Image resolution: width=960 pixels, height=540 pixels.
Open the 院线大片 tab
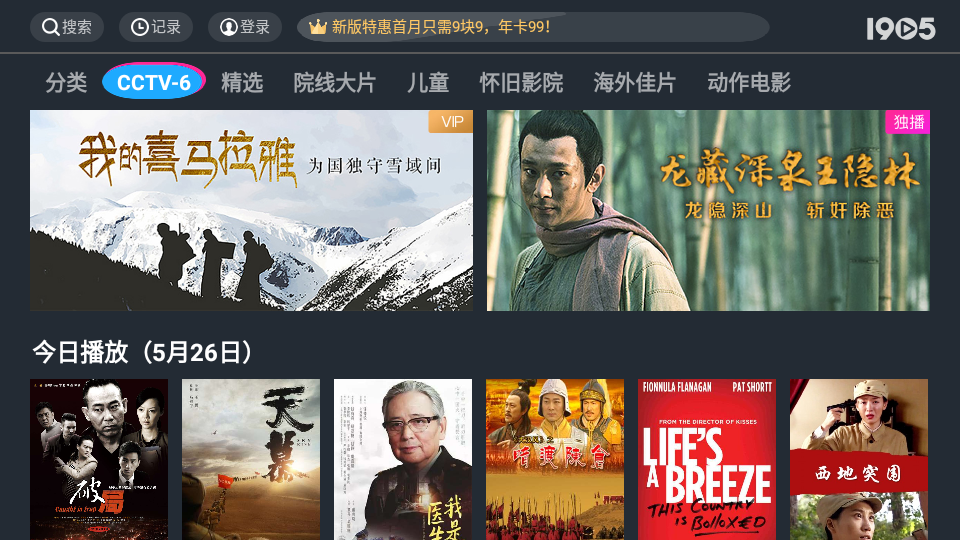[x=334, y=82]
